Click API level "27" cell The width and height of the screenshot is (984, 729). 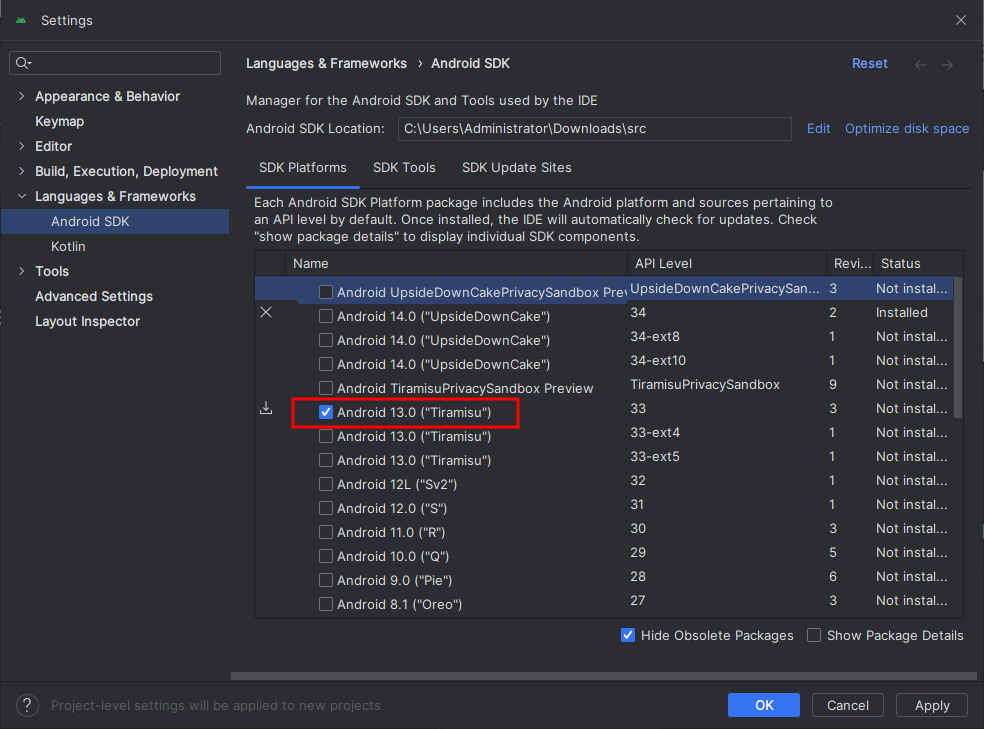638,600
